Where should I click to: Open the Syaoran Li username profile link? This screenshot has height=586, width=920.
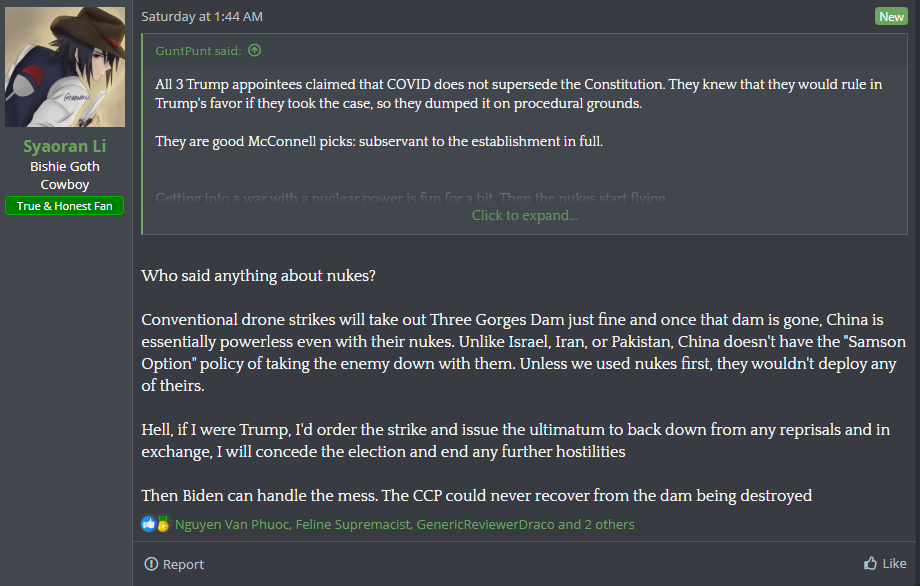pyautogui.click(x=65, y=146)
